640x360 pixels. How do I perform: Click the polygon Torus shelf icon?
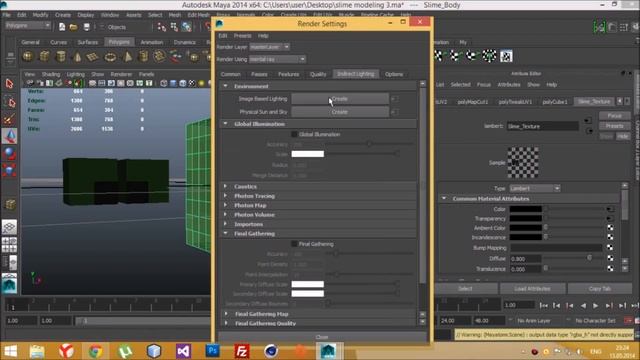pos(110,56)
